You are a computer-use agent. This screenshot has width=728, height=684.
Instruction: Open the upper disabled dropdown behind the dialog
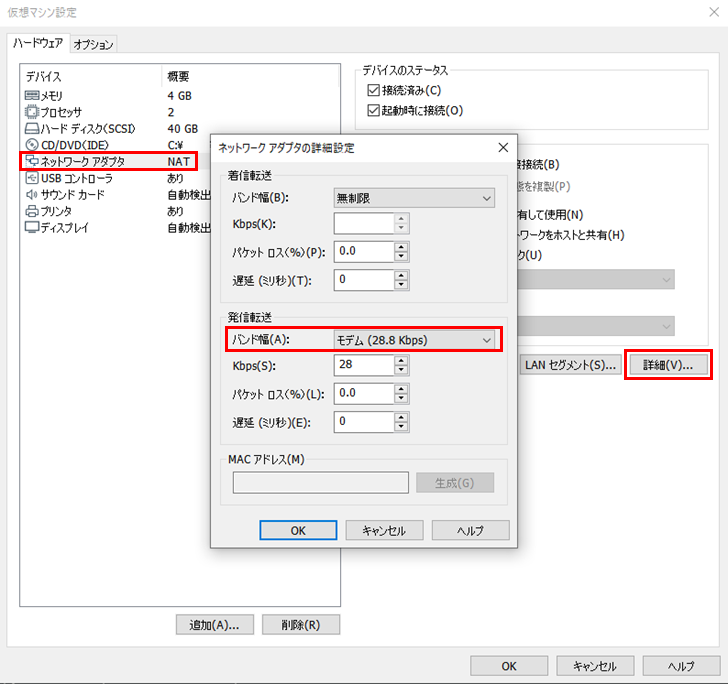(596, 280)
